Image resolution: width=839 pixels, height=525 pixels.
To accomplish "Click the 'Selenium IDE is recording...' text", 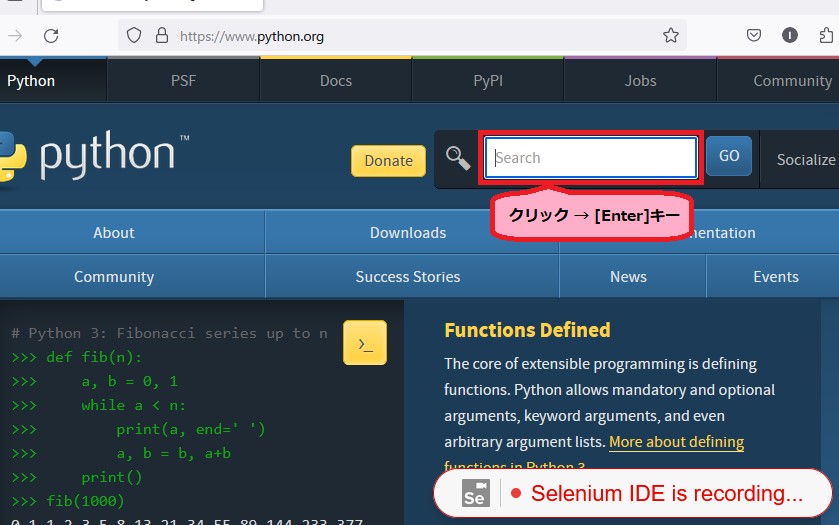I will (667, 493).
